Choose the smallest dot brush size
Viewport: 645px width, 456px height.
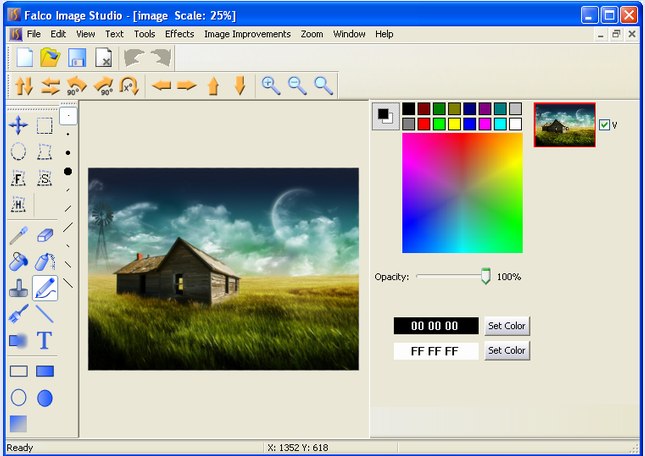tap(68, 116)
